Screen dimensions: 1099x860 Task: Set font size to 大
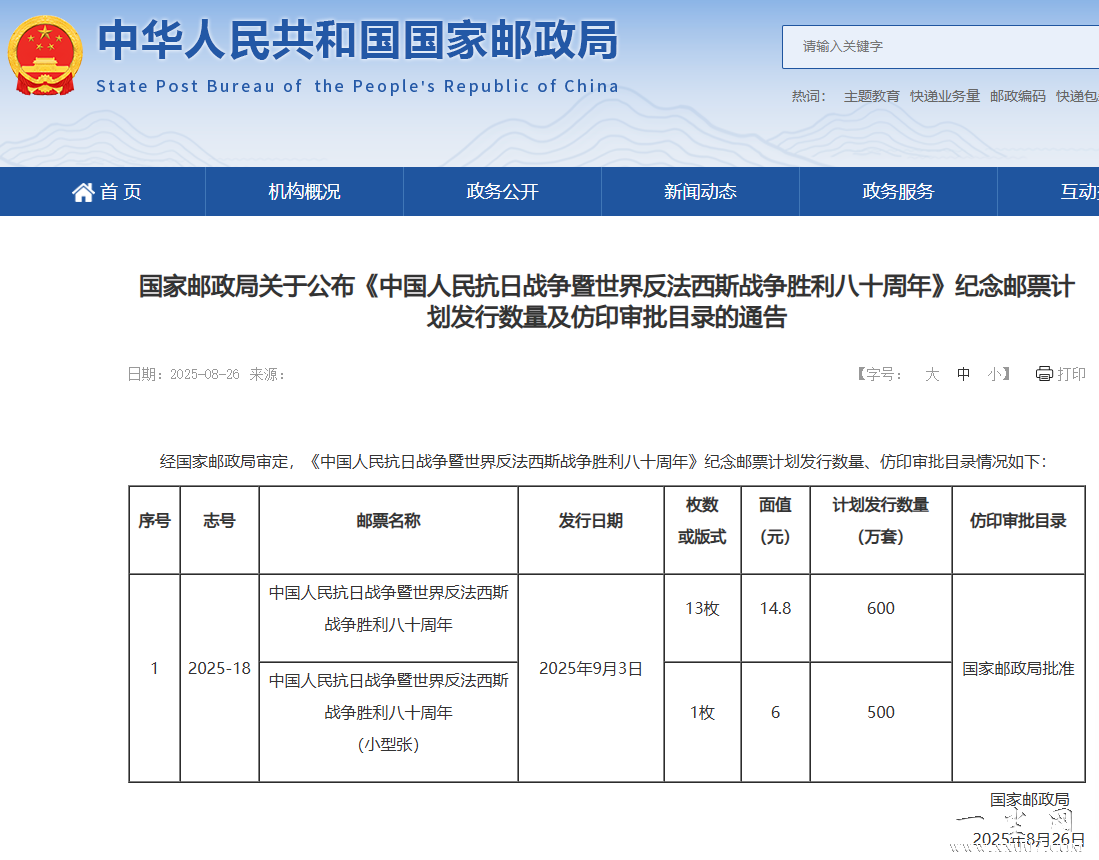coord(931,374)
